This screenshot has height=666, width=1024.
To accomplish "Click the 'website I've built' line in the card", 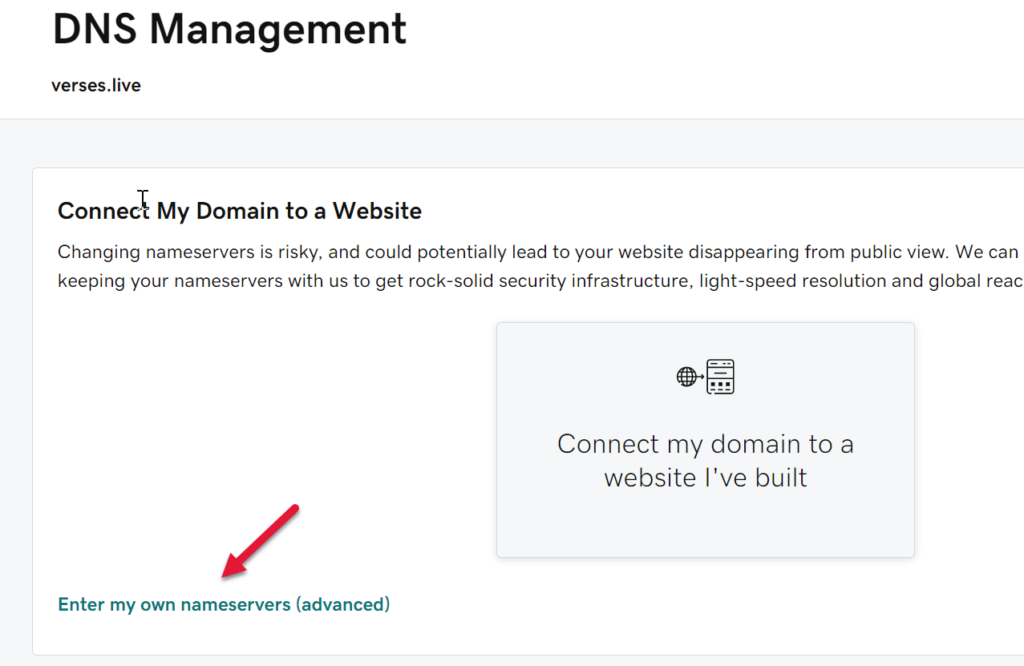I will [x=705, y=477].
